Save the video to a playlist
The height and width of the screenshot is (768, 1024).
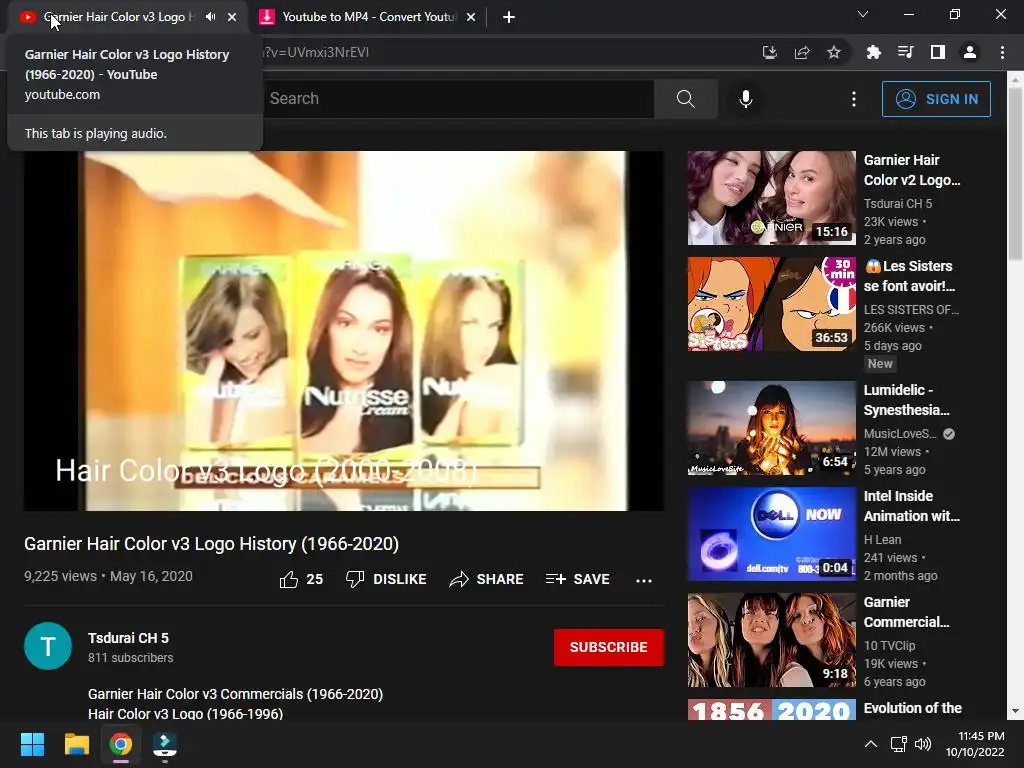click(578, 579)
